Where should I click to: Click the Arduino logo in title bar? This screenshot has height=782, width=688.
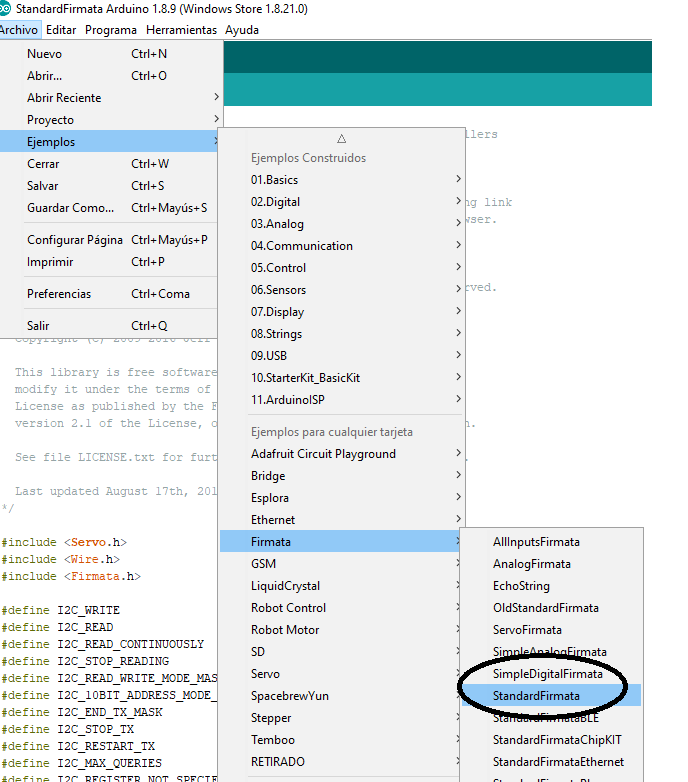point(6,9)
